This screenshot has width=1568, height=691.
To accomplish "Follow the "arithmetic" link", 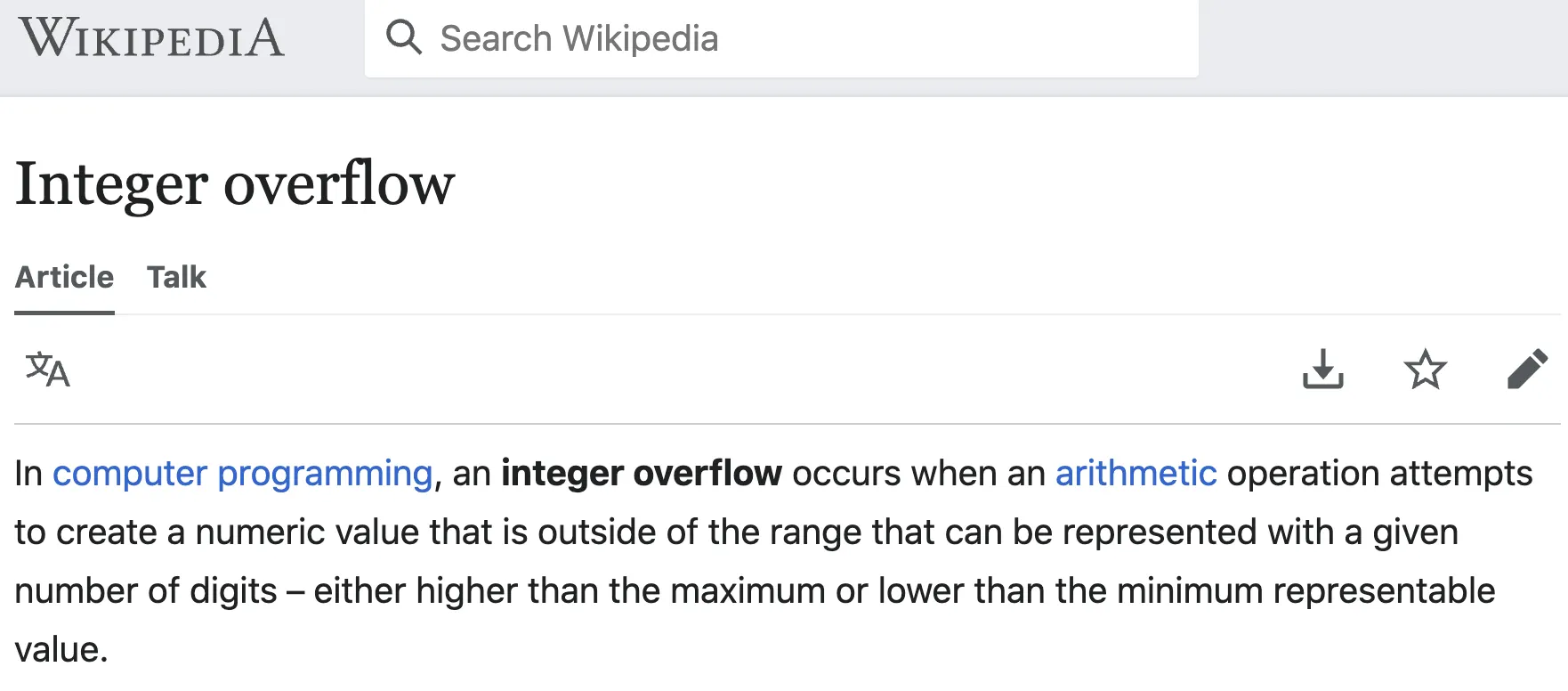I will click(1136, 474).
